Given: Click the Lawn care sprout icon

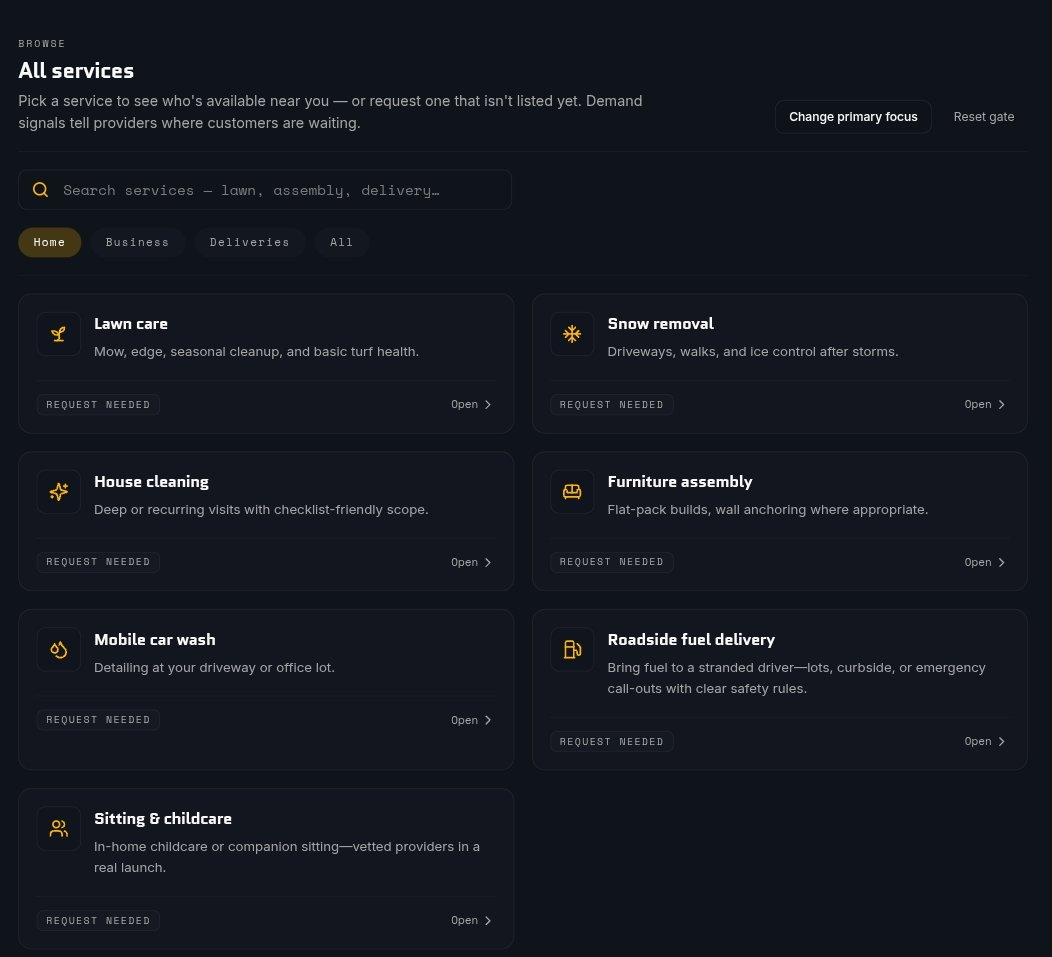Looking at the screenshot, I should 58,334.
